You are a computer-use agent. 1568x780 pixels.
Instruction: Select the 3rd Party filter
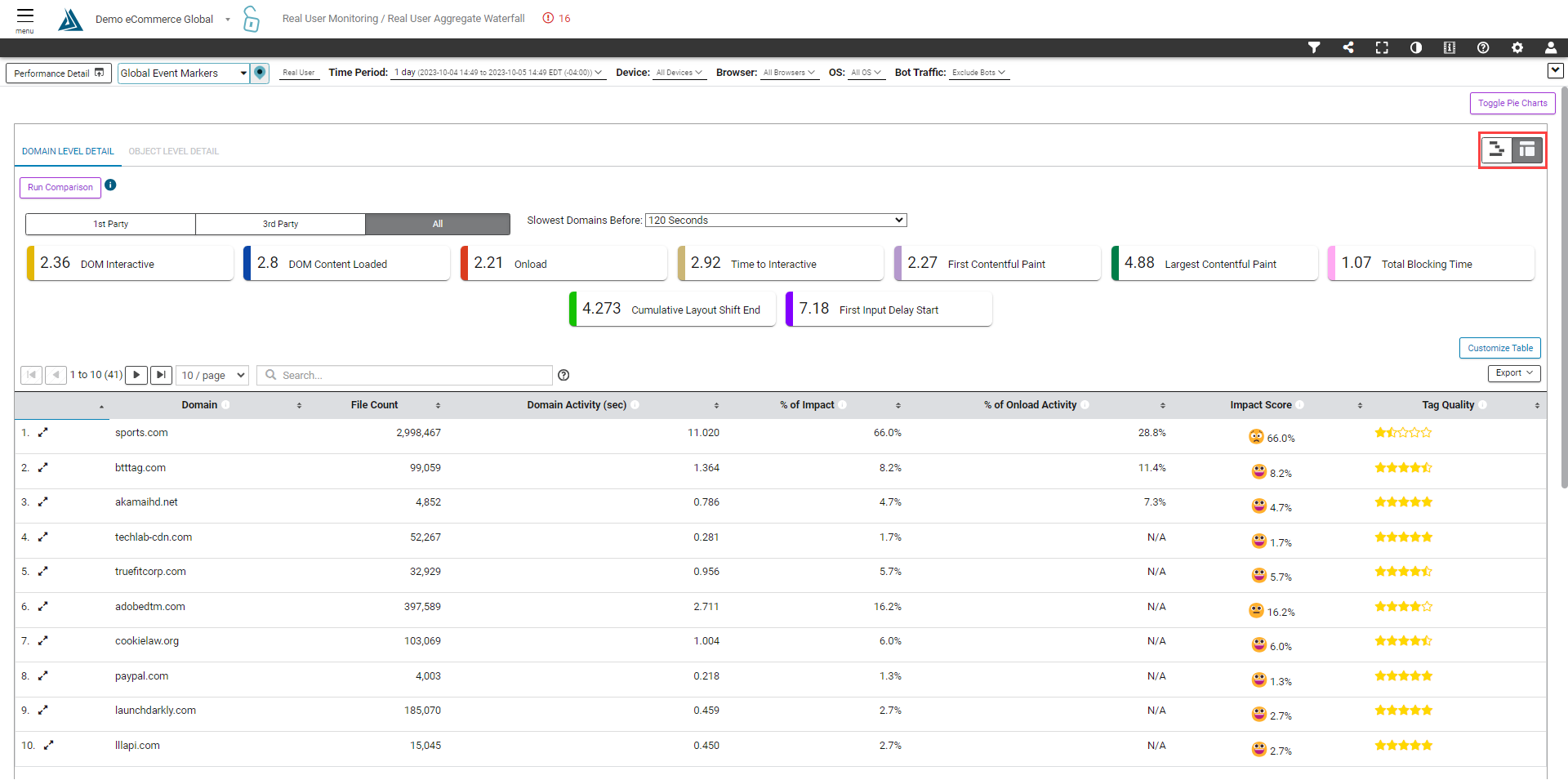(280, 224)
